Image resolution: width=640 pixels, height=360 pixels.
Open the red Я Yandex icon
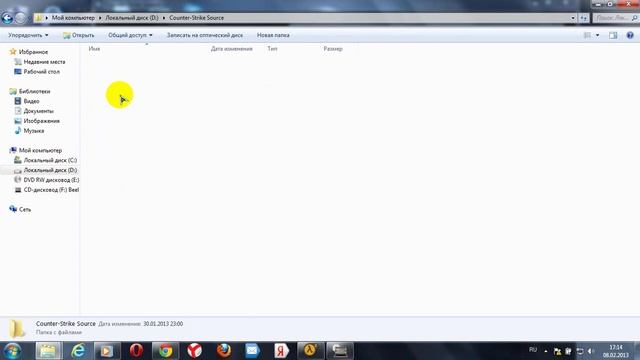tap(282, 351)
